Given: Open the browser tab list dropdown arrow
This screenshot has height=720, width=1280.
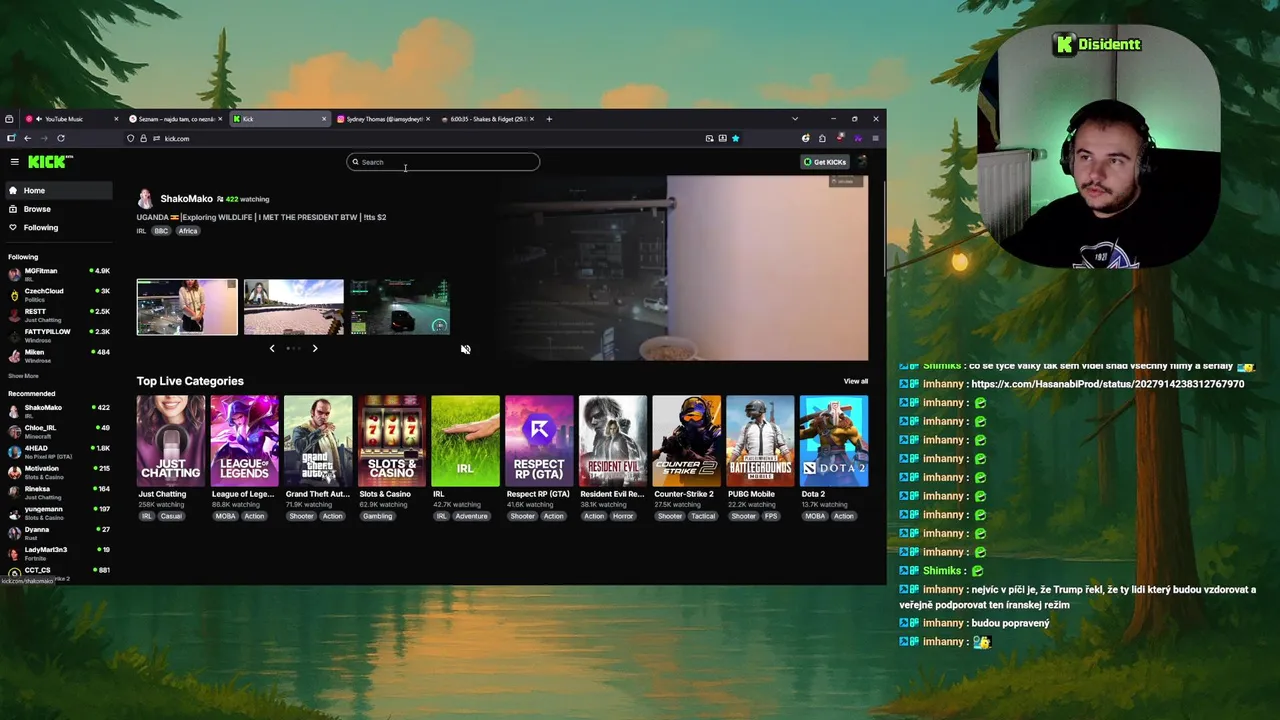Looking at the screenshot, I should click(x=795, y=119).
